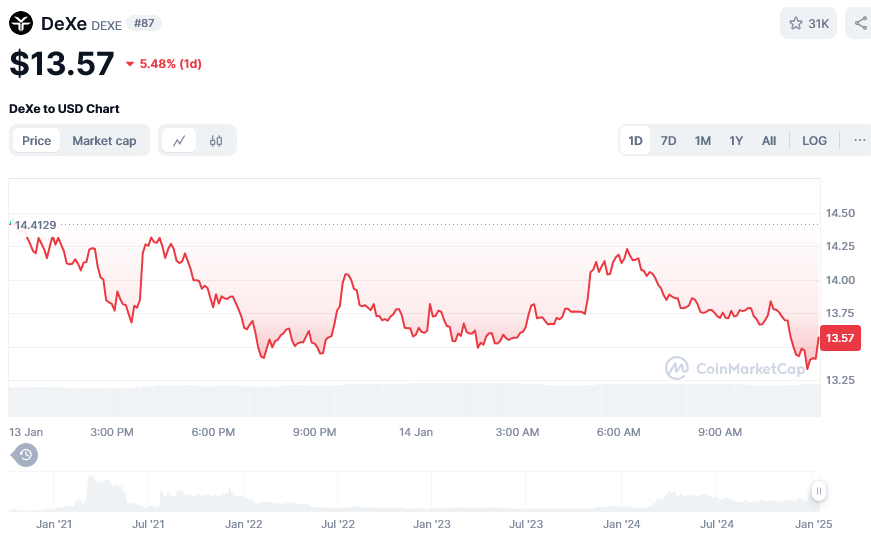871x537 pixels.
Task: Open the three-dot more options menu
Action: pyautogui.click(x=859, y=140)
